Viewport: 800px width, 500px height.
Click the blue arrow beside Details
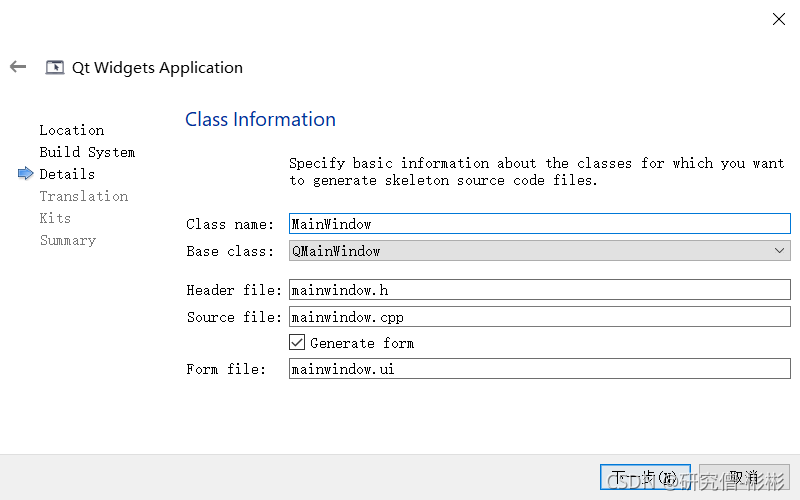pos(26,173)
